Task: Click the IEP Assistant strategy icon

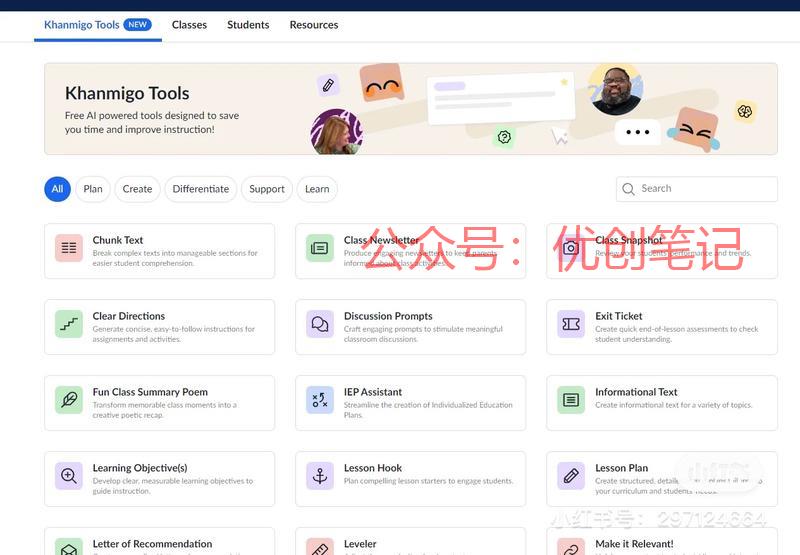Action: (320, 400)
